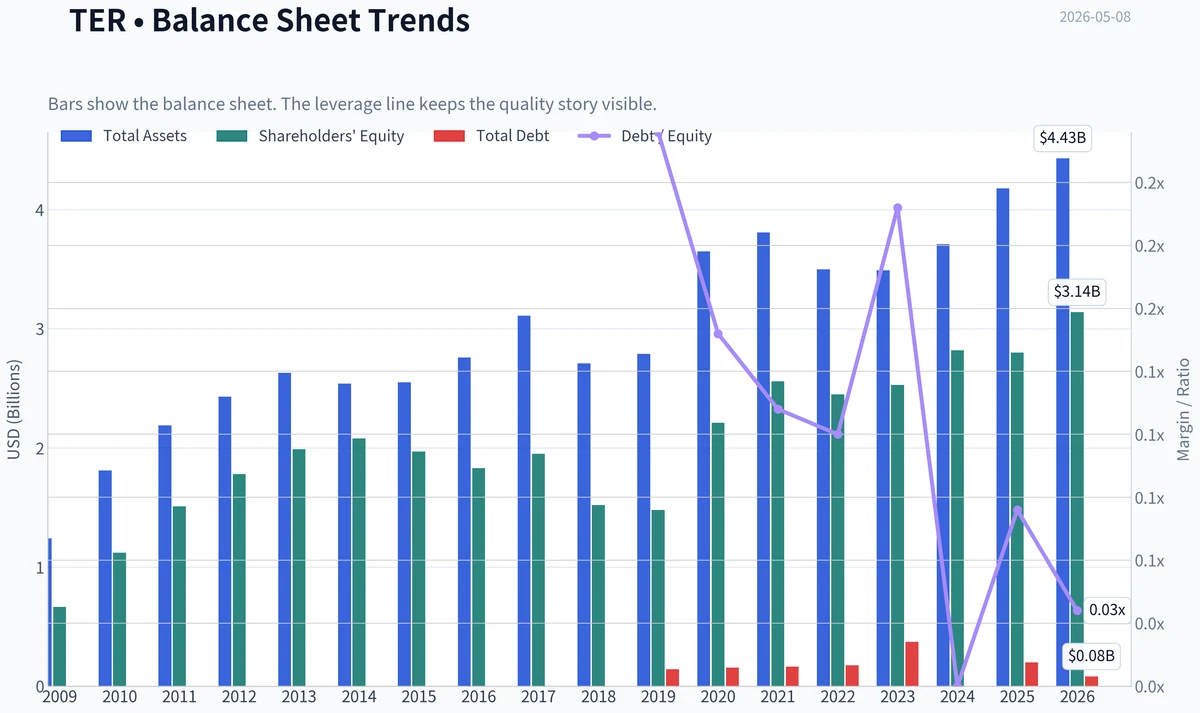
Task: Click the 2026 x-axis label
Action: pyautogui.click(x=1078, y=697)
